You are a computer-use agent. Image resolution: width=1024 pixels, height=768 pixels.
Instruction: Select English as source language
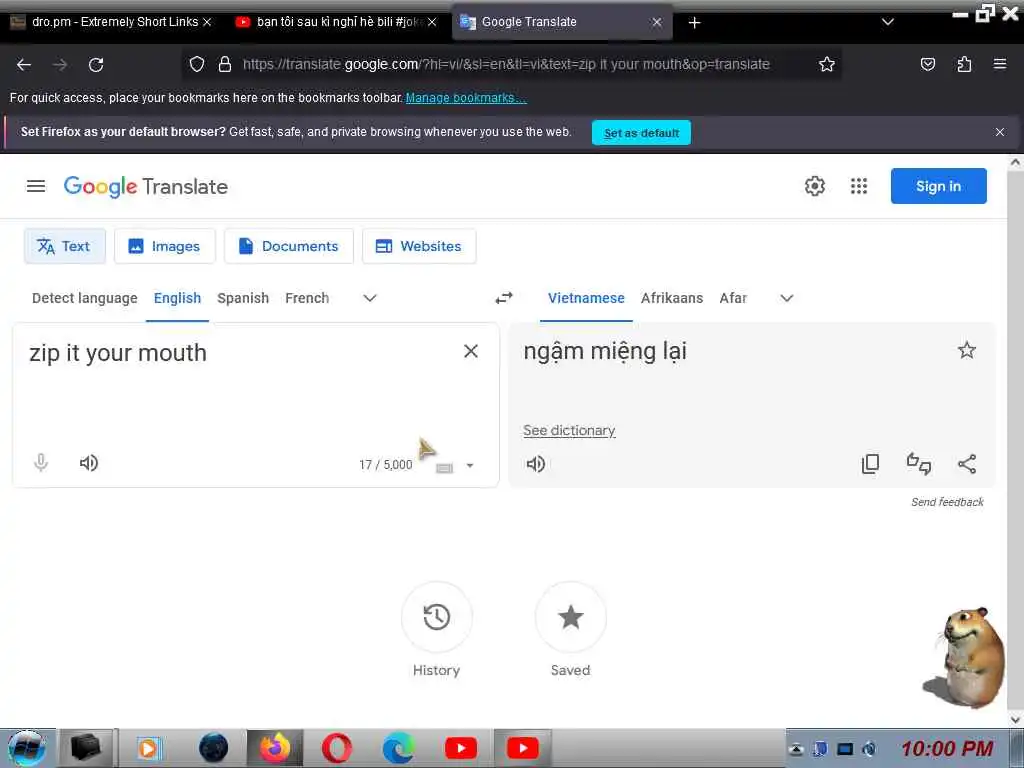point(178,298)
